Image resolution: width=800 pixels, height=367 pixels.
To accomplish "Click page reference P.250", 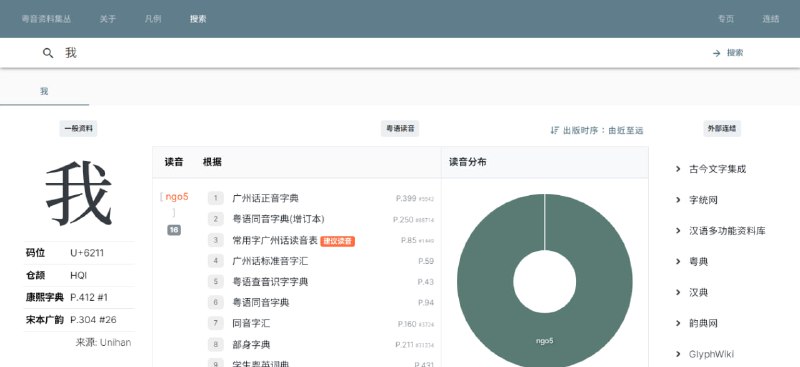I will (403, 219).
